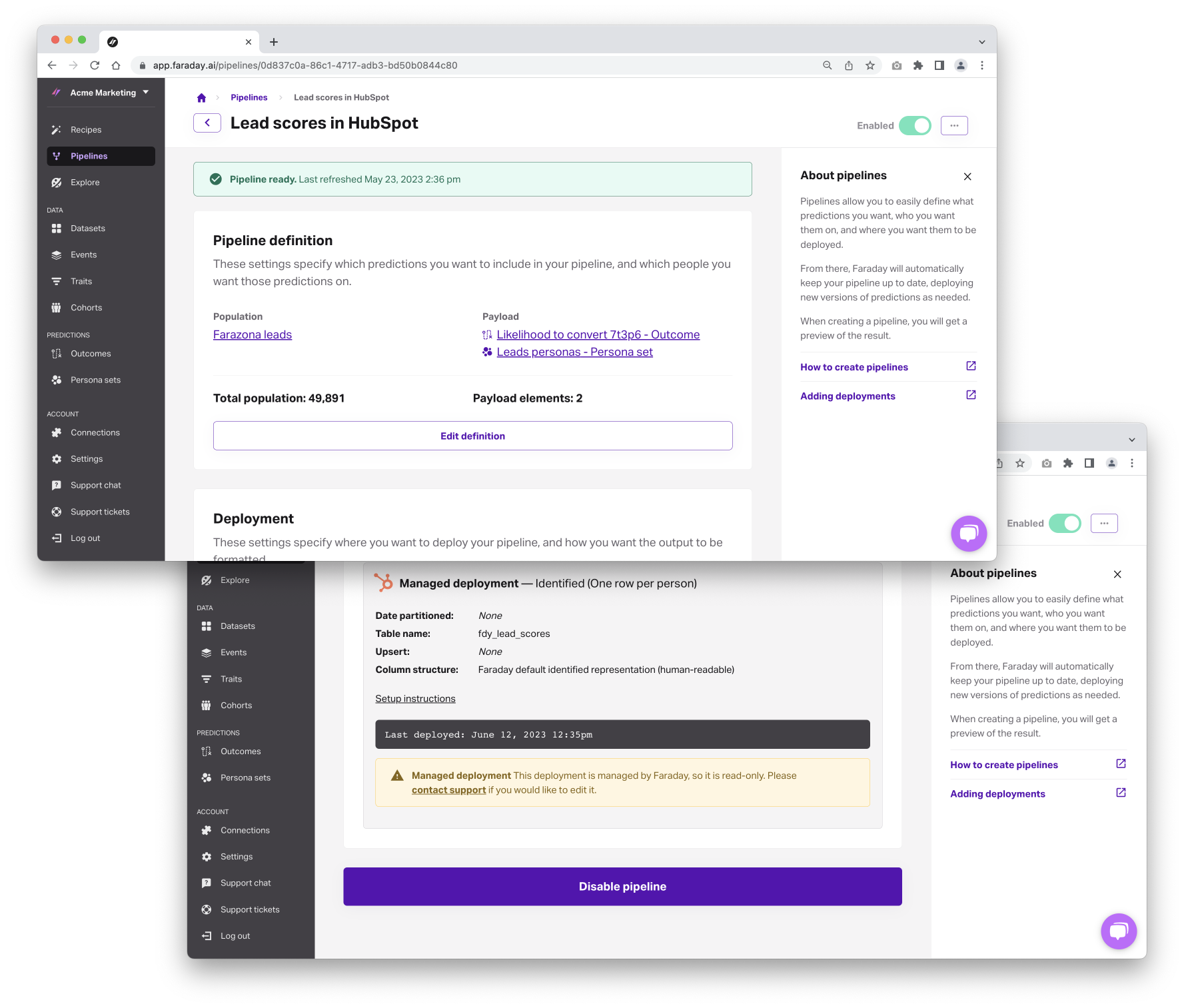Toggle the Enabled switch in top window

pyautogui.click(x=915, y=126)
